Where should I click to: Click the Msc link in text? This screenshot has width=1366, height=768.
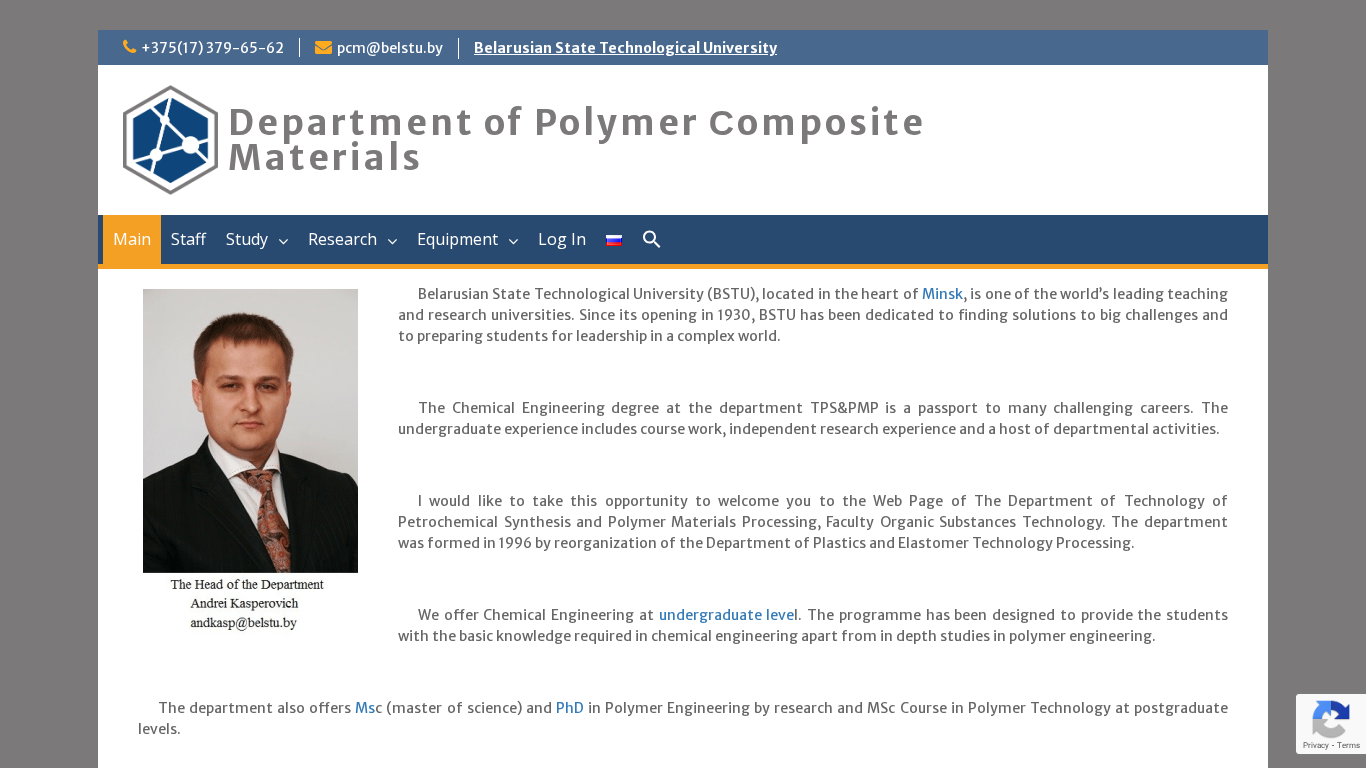[368, 708]
